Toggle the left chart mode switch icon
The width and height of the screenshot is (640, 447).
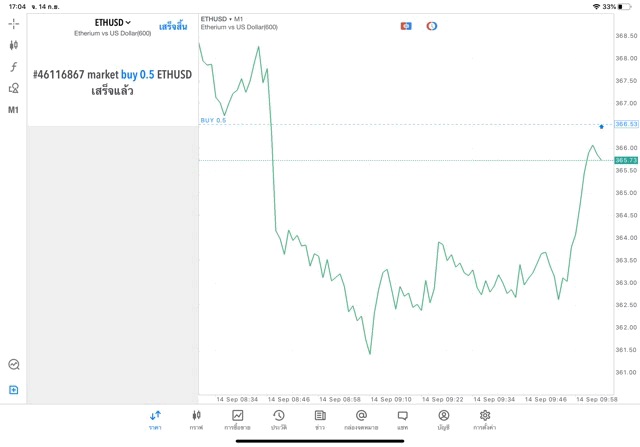click(406, 26)
